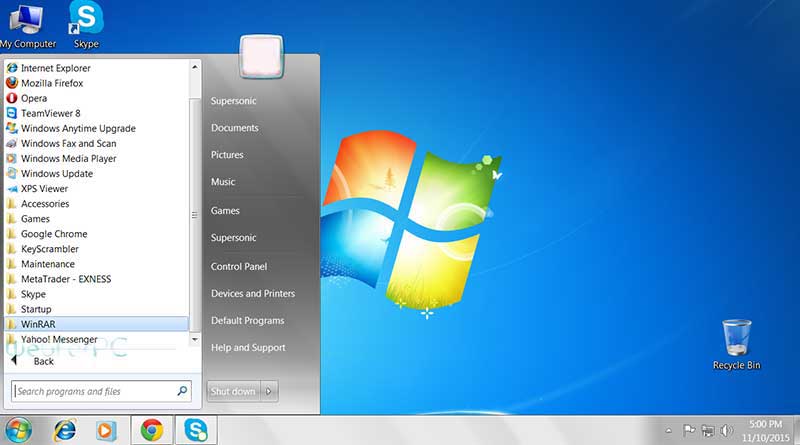
Task: Open the Shut down options arrow
Action: [270, 391]
